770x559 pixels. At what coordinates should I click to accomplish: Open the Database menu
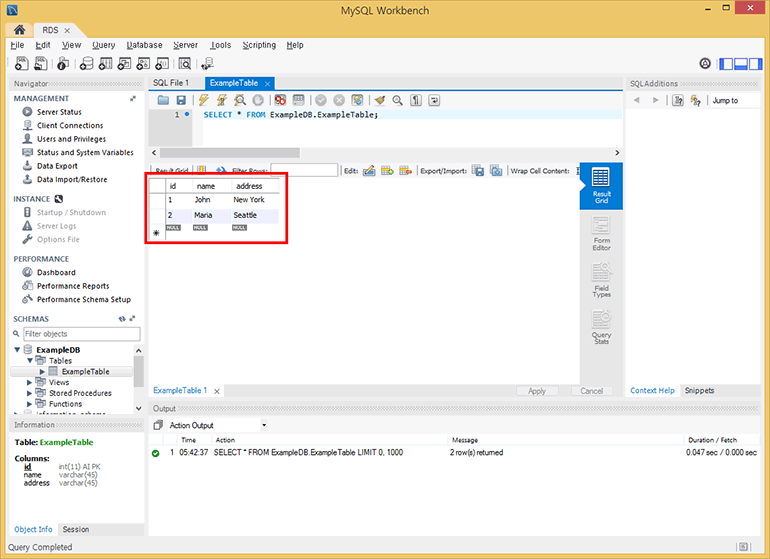(144, 45)
